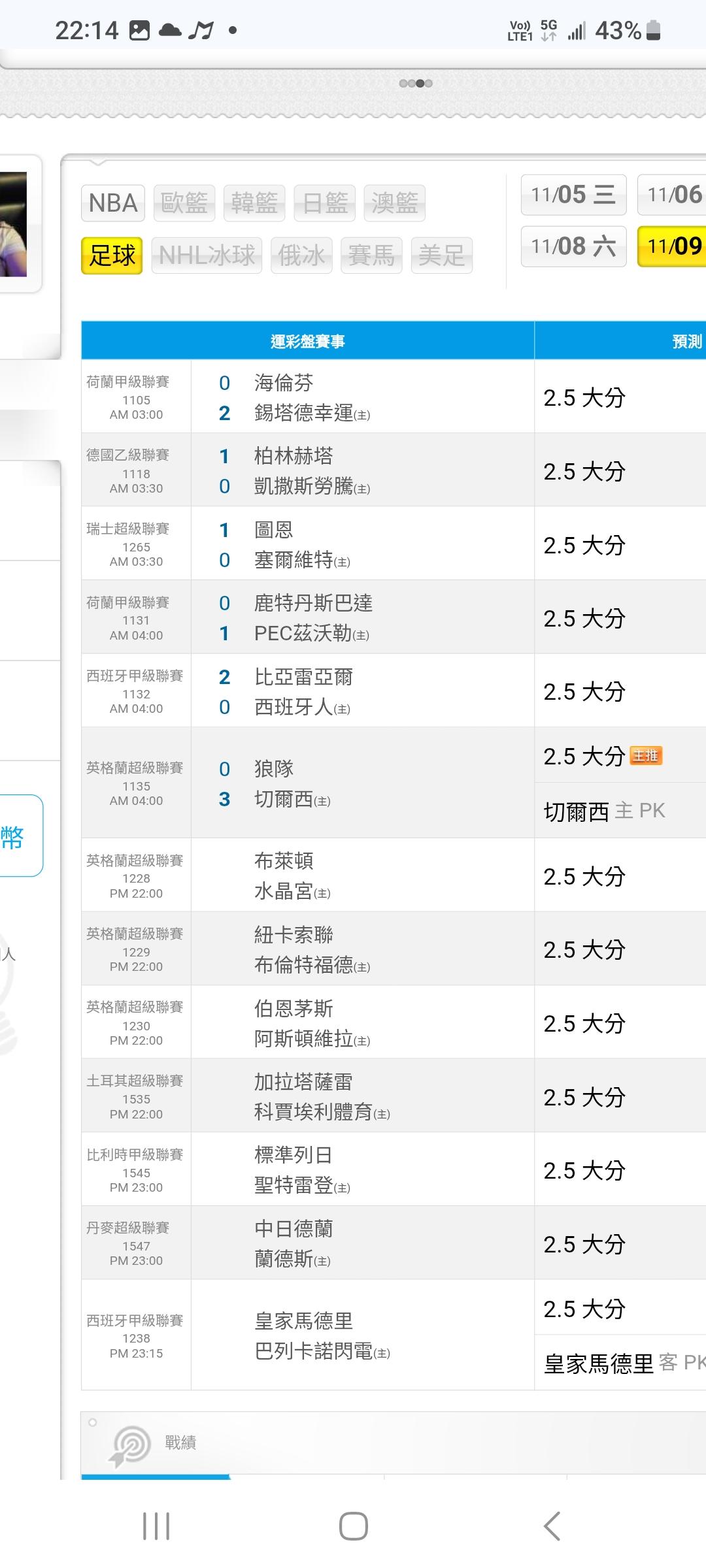Open the 俄冰 tab
The image size is (706, 1568).
[301, 255]
